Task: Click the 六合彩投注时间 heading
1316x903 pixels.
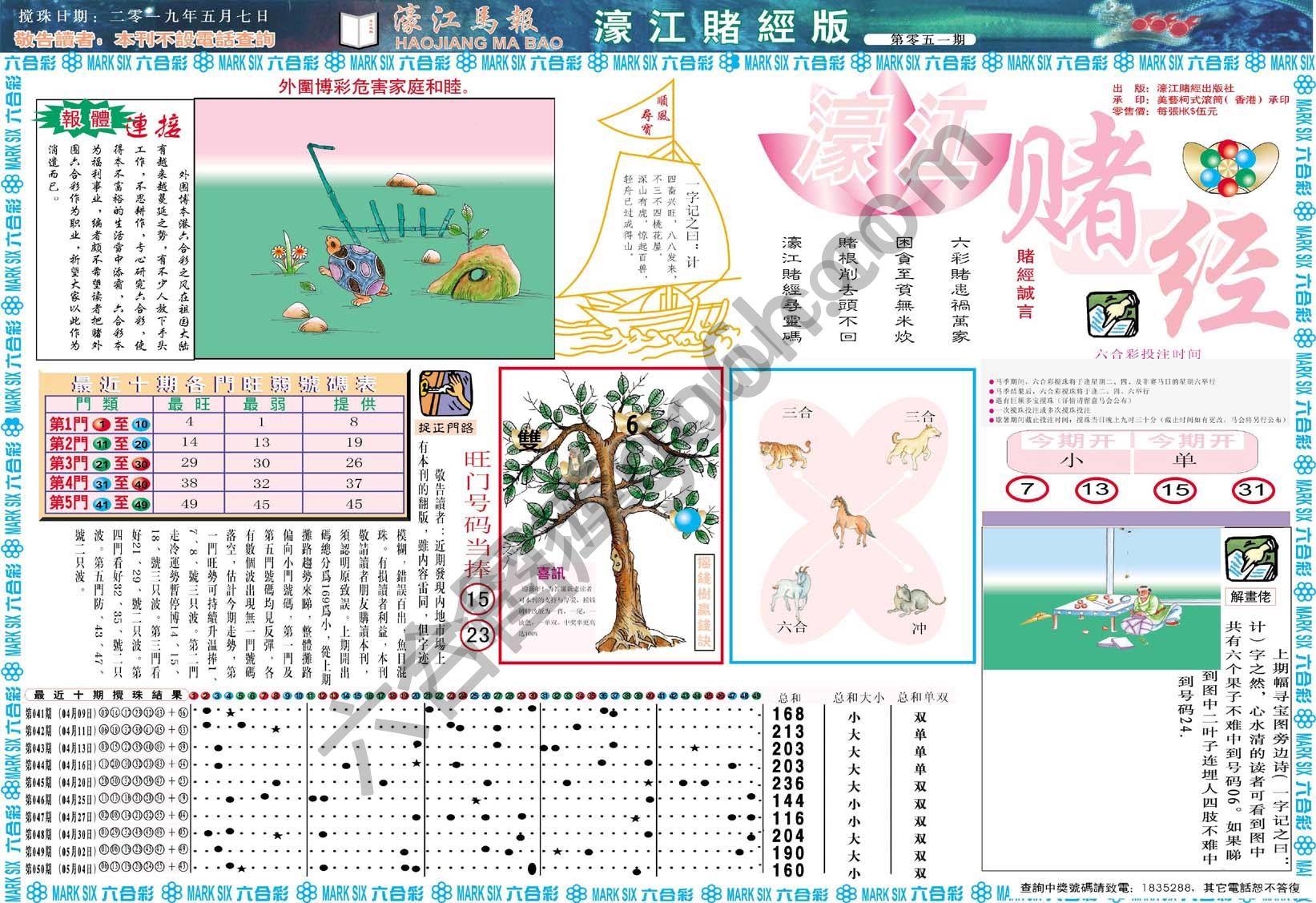Action: pos(1148,353)
